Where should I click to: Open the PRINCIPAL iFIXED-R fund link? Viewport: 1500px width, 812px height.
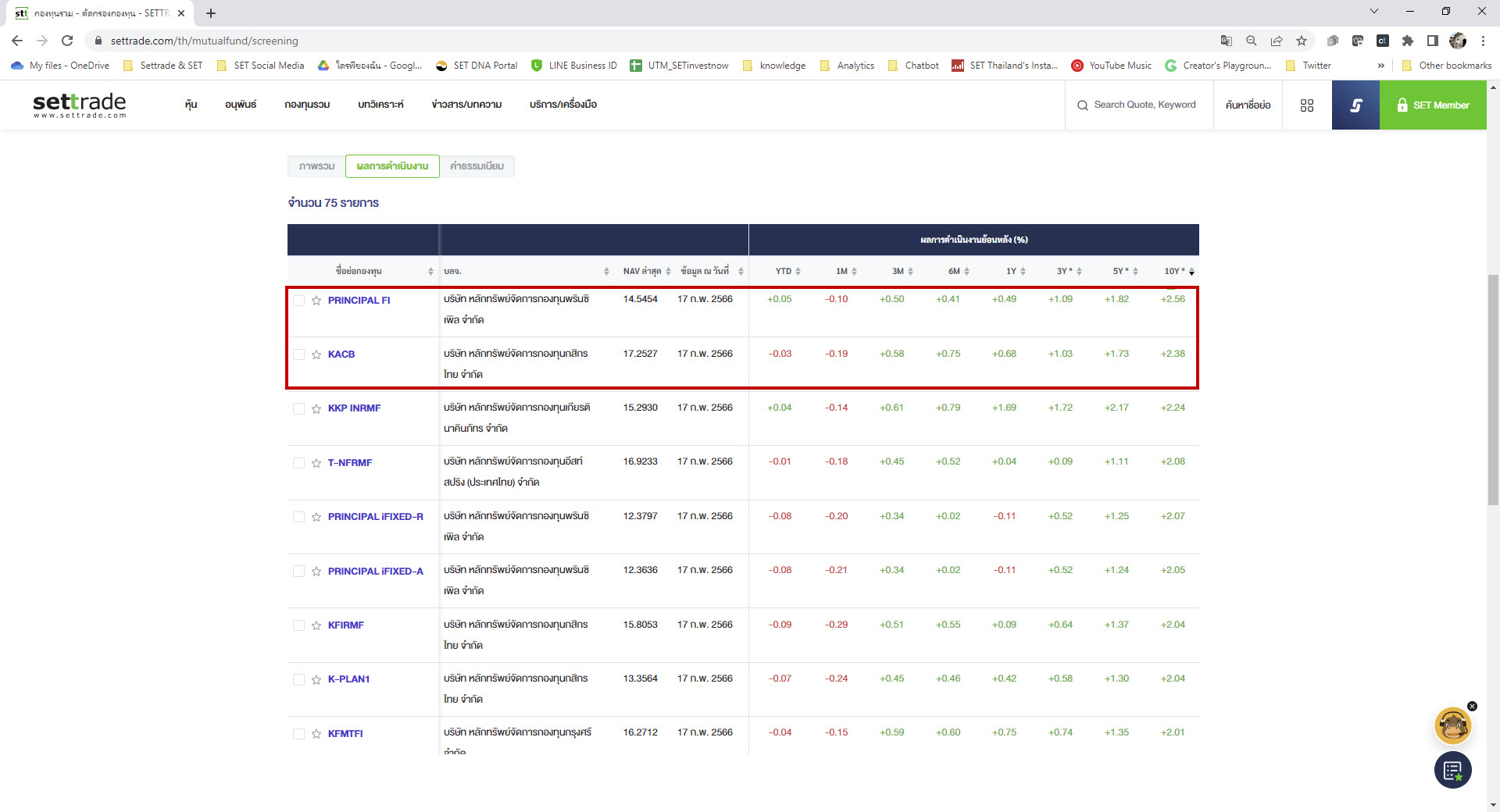[x=375, y=517]
